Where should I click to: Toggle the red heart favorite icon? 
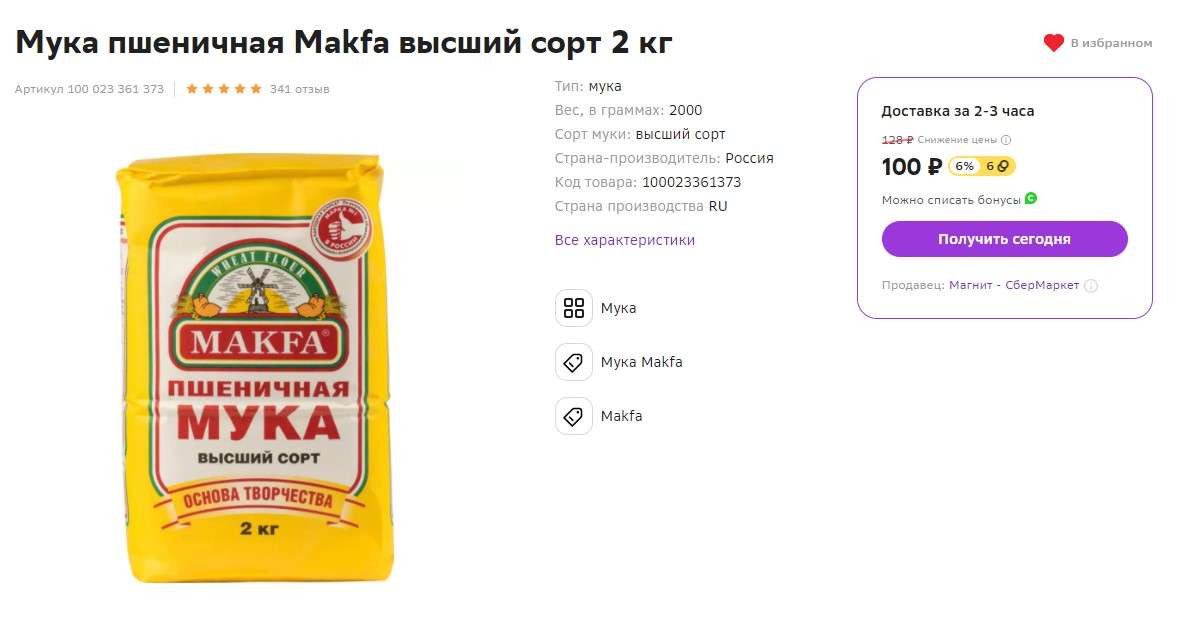pos(1053,43)
